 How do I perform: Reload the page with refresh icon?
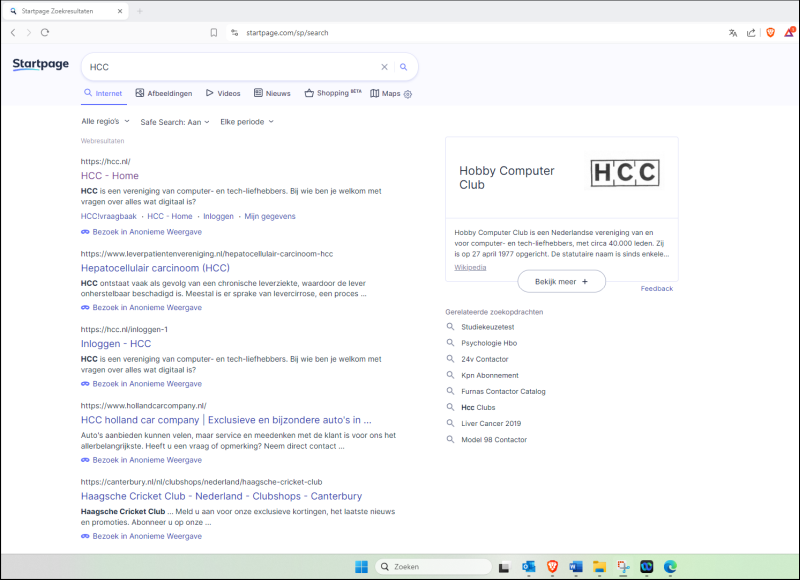point(45,32)
